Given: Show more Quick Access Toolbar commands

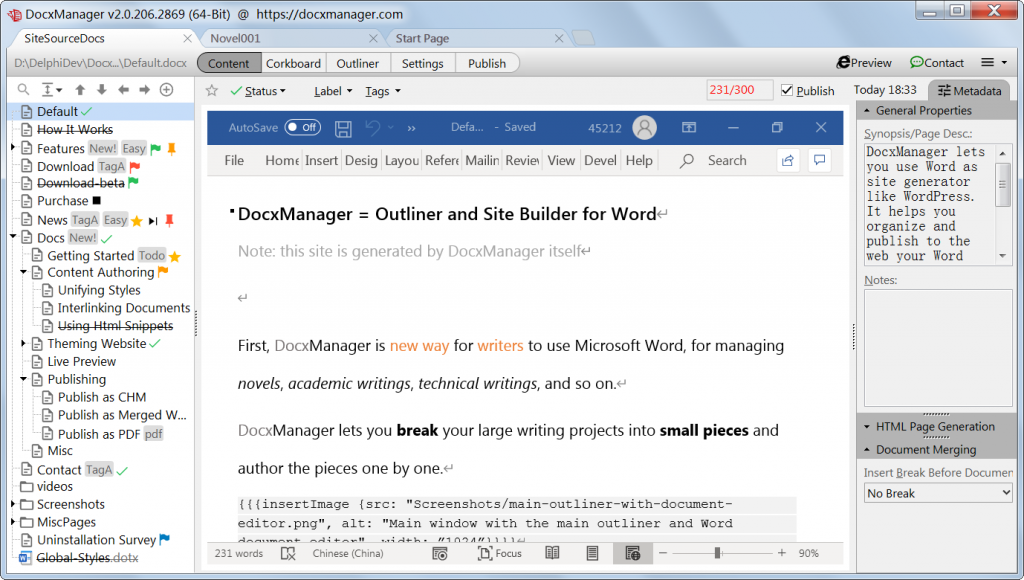Looking at the screenshot, I should click(x=411, y=128).
